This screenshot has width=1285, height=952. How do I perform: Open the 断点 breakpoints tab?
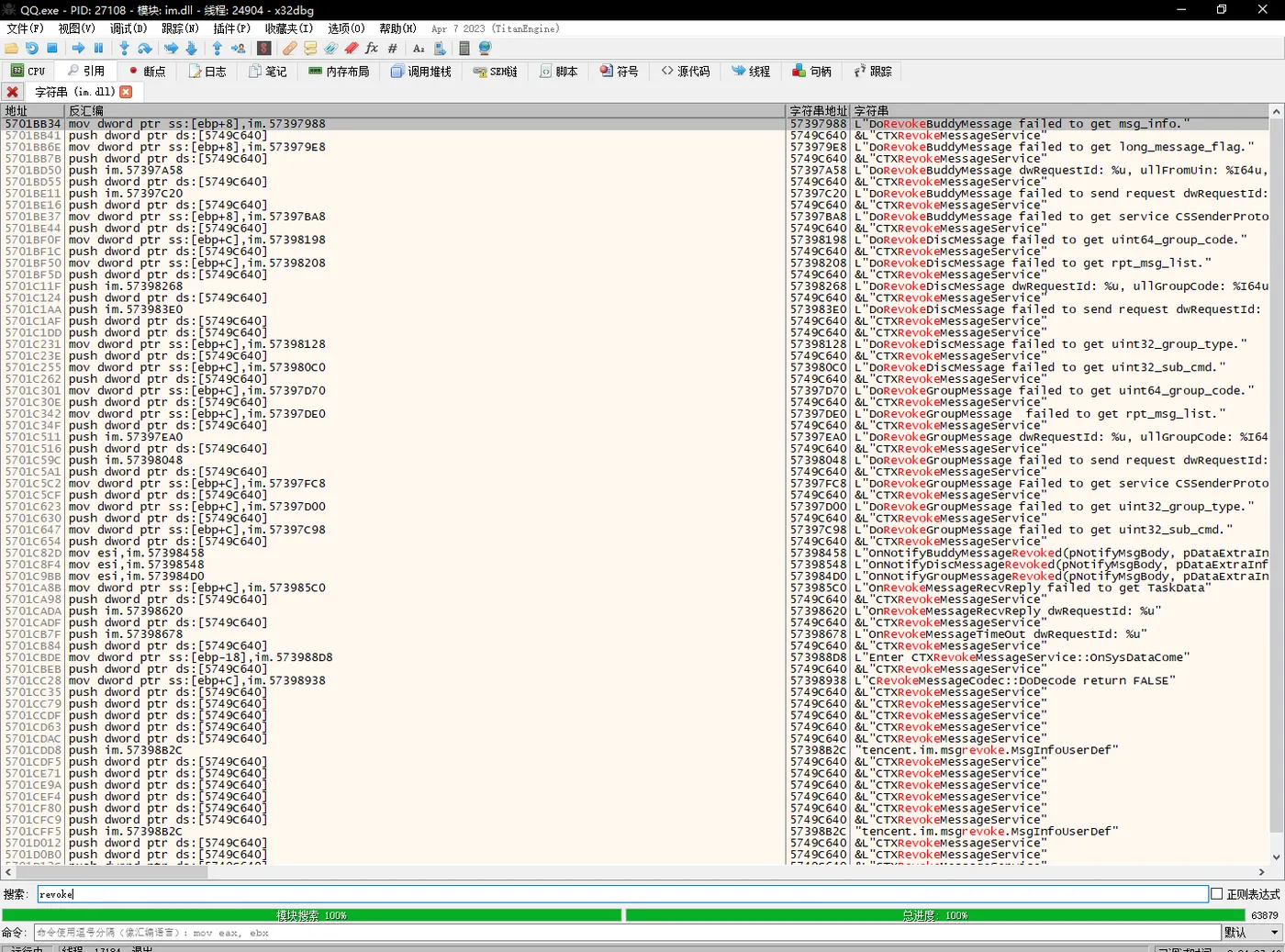pyautogui.click(x=147, y=71)
